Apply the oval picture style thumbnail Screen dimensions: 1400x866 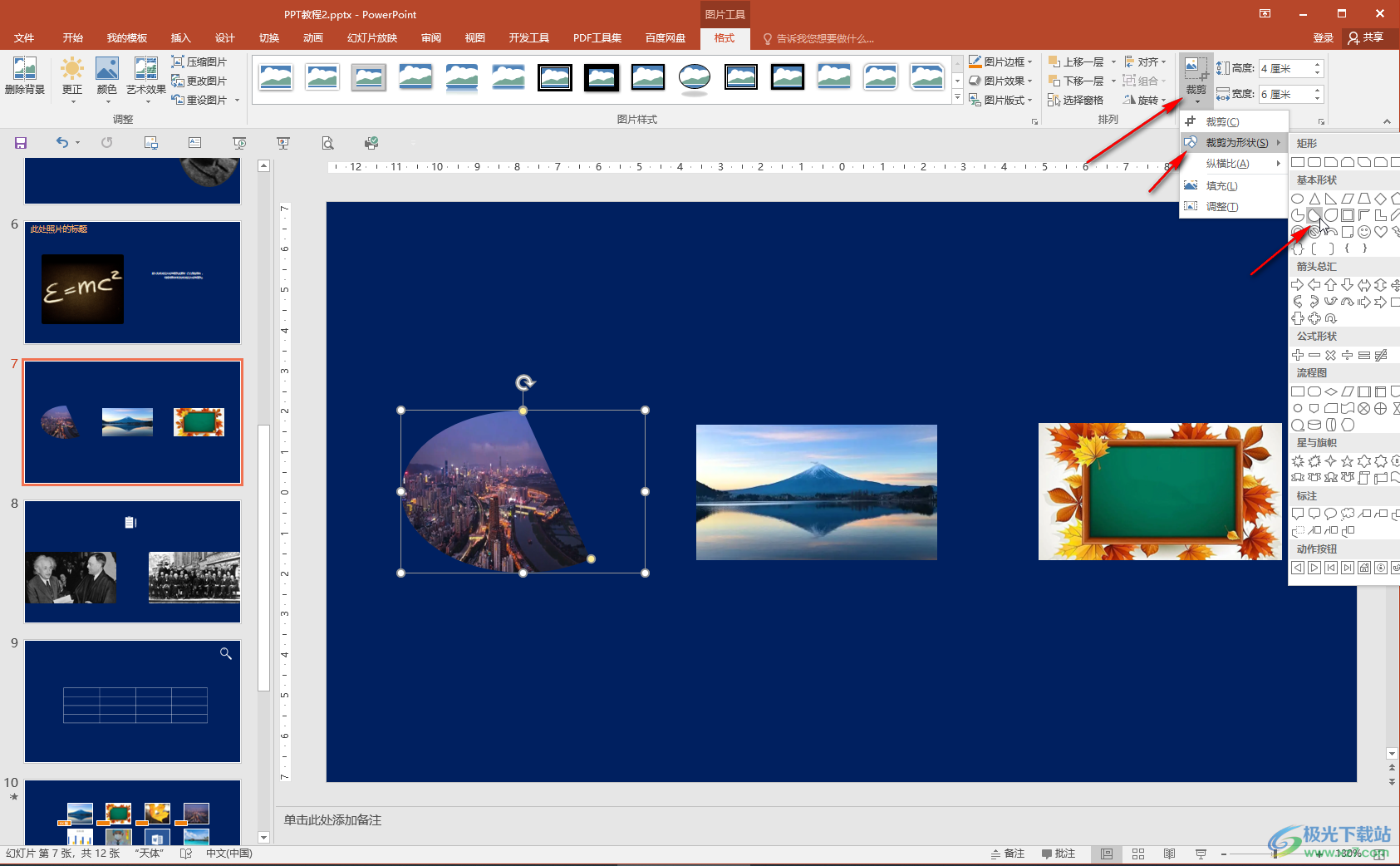pyautogui.click(x=695, y=77)
